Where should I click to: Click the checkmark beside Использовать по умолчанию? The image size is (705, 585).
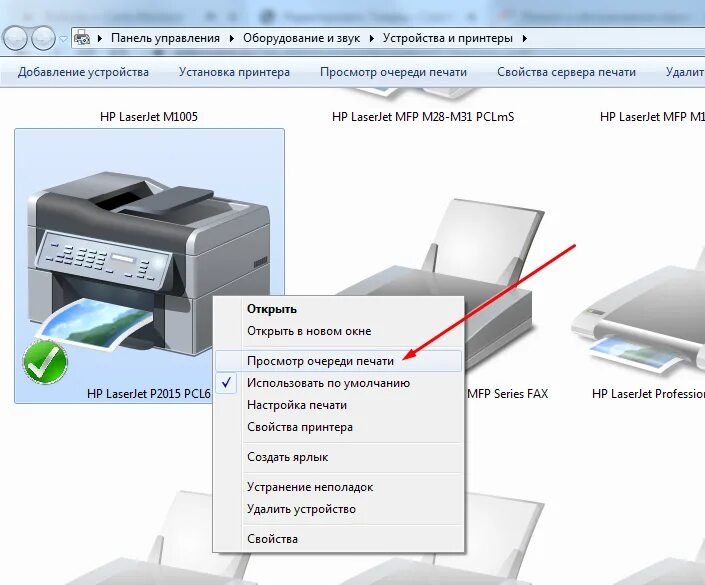[227, 383]
